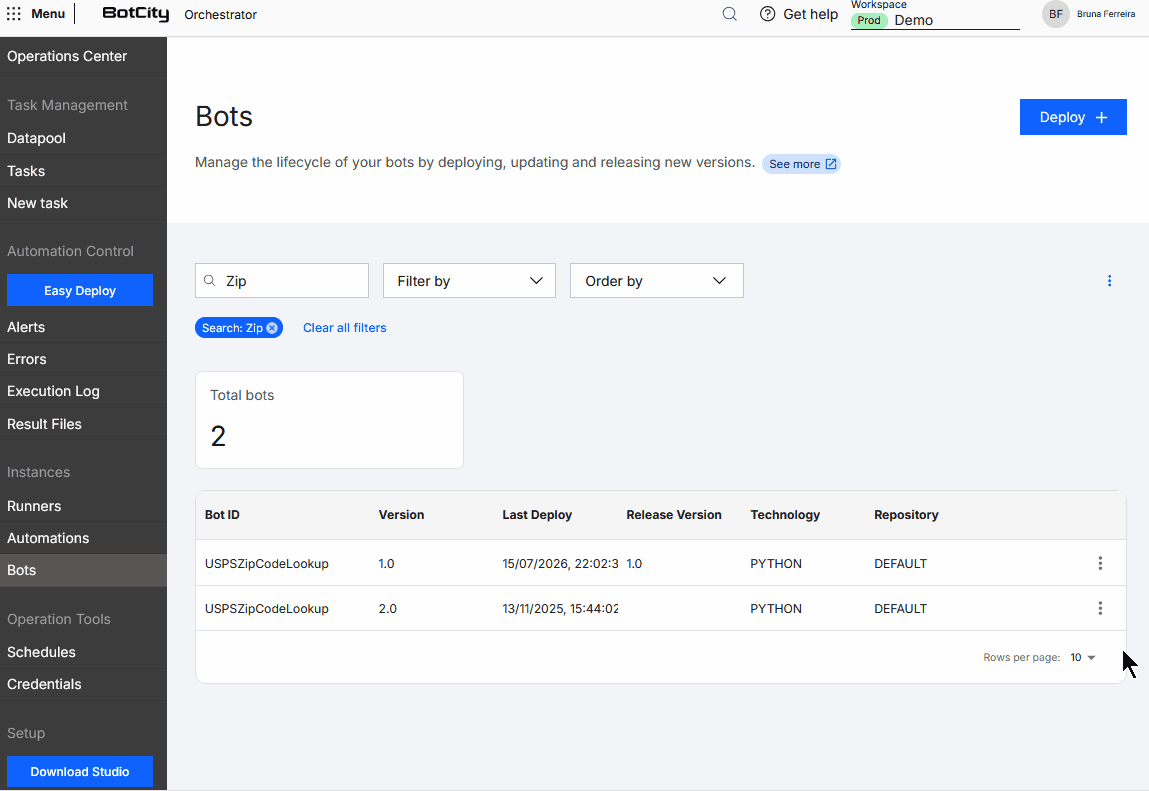
Task: Click Clear all filters link
Action: pos(344,328)
